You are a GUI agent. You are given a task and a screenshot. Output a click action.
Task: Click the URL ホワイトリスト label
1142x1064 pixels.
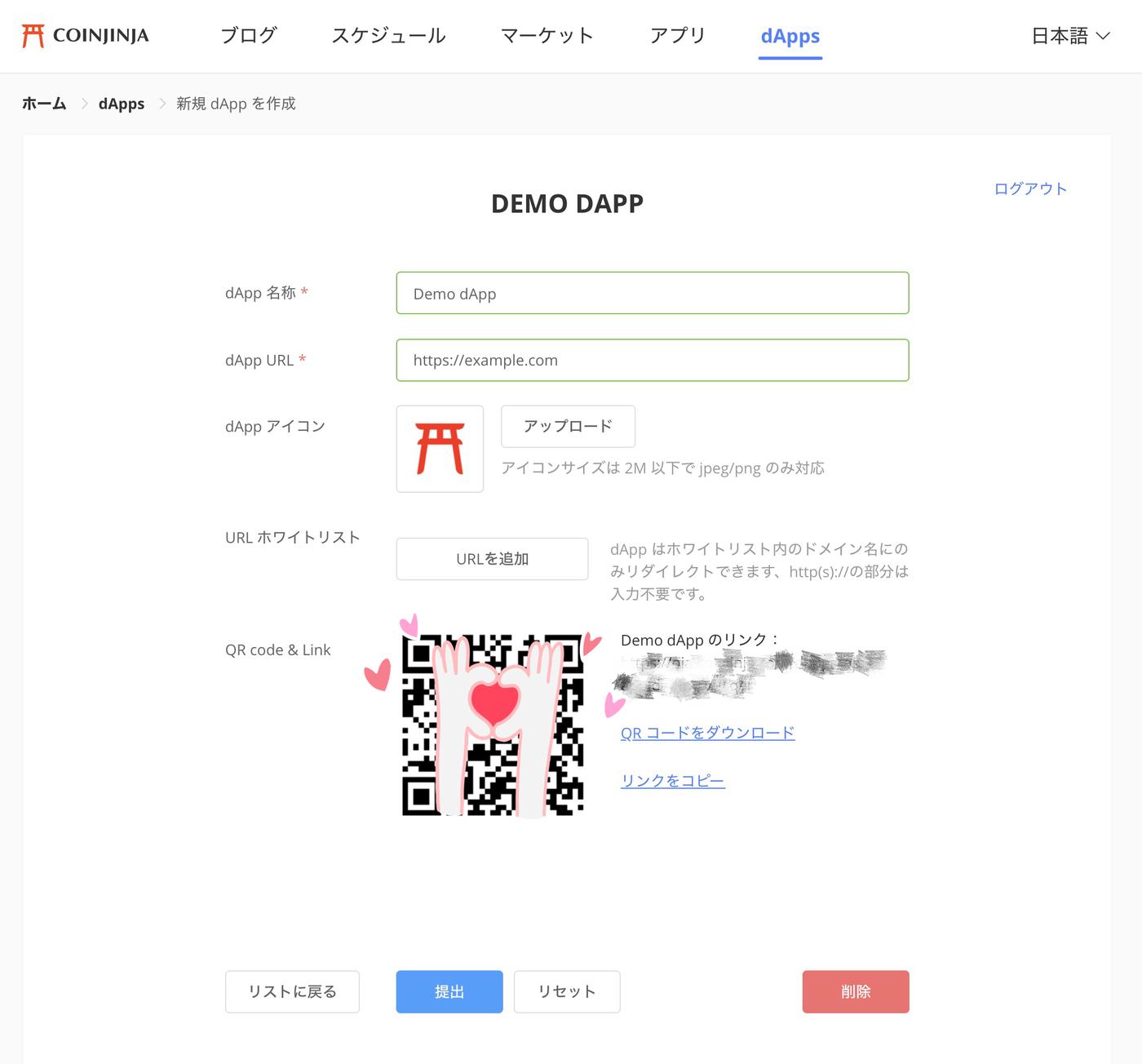pyautogui.click(x=292, y=537)
